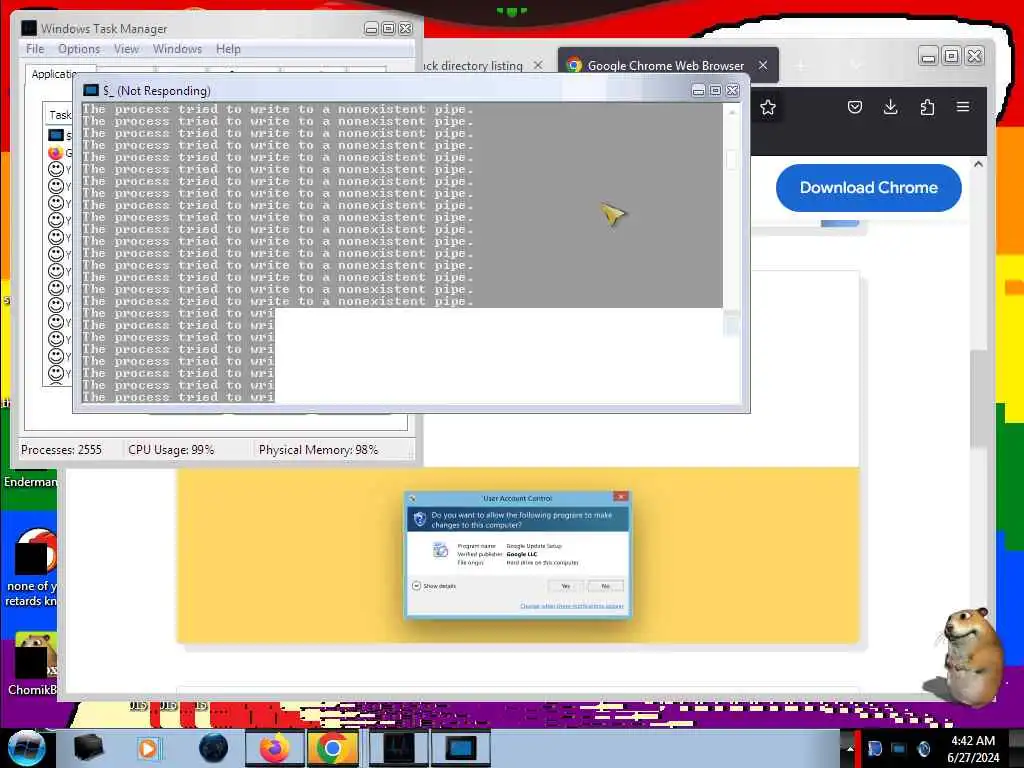Switch to Firefox from the taskbar
This screenshot has width=1024, height=768.
point(273,748)
